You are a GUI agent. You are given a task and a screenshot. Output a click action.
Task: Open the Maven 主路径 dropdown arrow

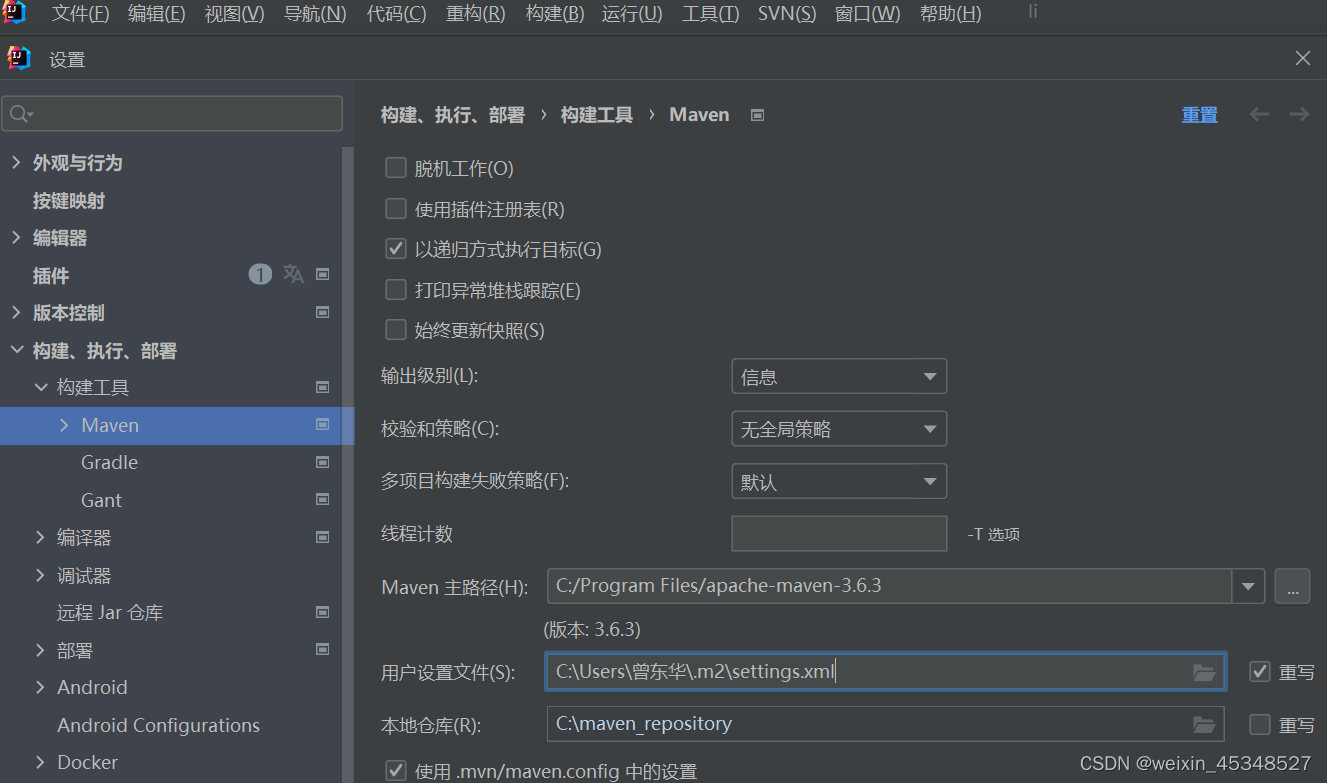pyautogui.click(x=1248, y=587)
